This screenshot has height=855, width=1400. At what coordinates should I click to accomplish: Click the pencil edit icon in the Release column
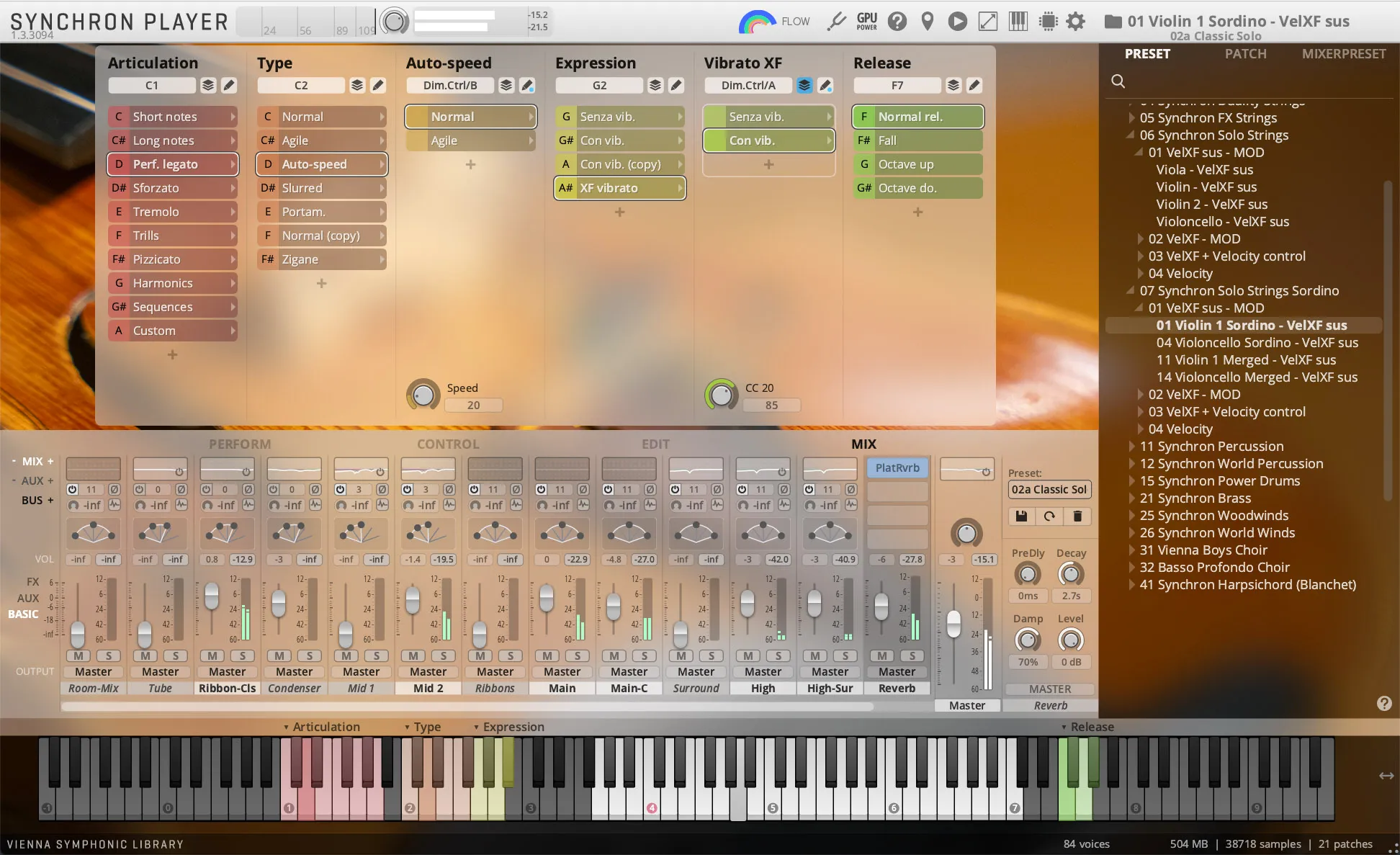pos(974,85)
